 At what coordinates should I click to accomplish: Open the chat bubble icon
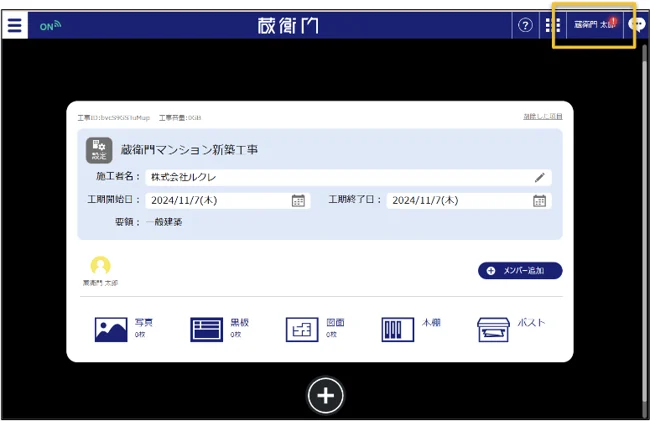[638, 25]
